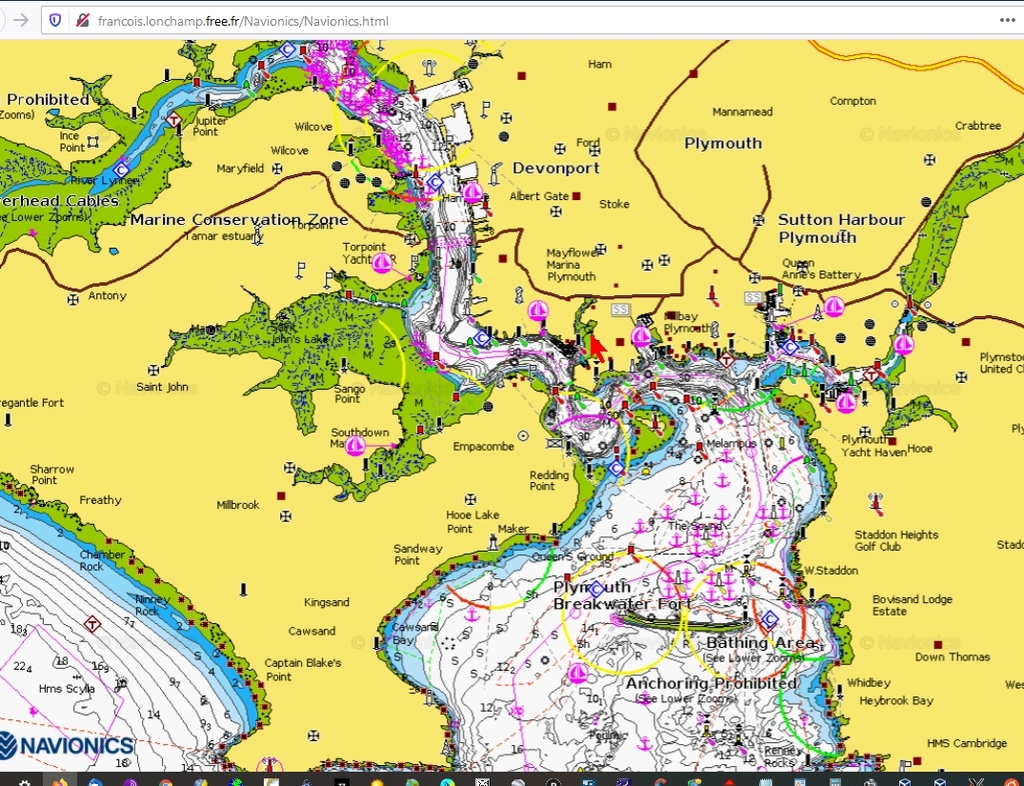The image size is (1024, 786).
Task: Select the red T diamond near Ninney Rock
Action: pos(93,624)
